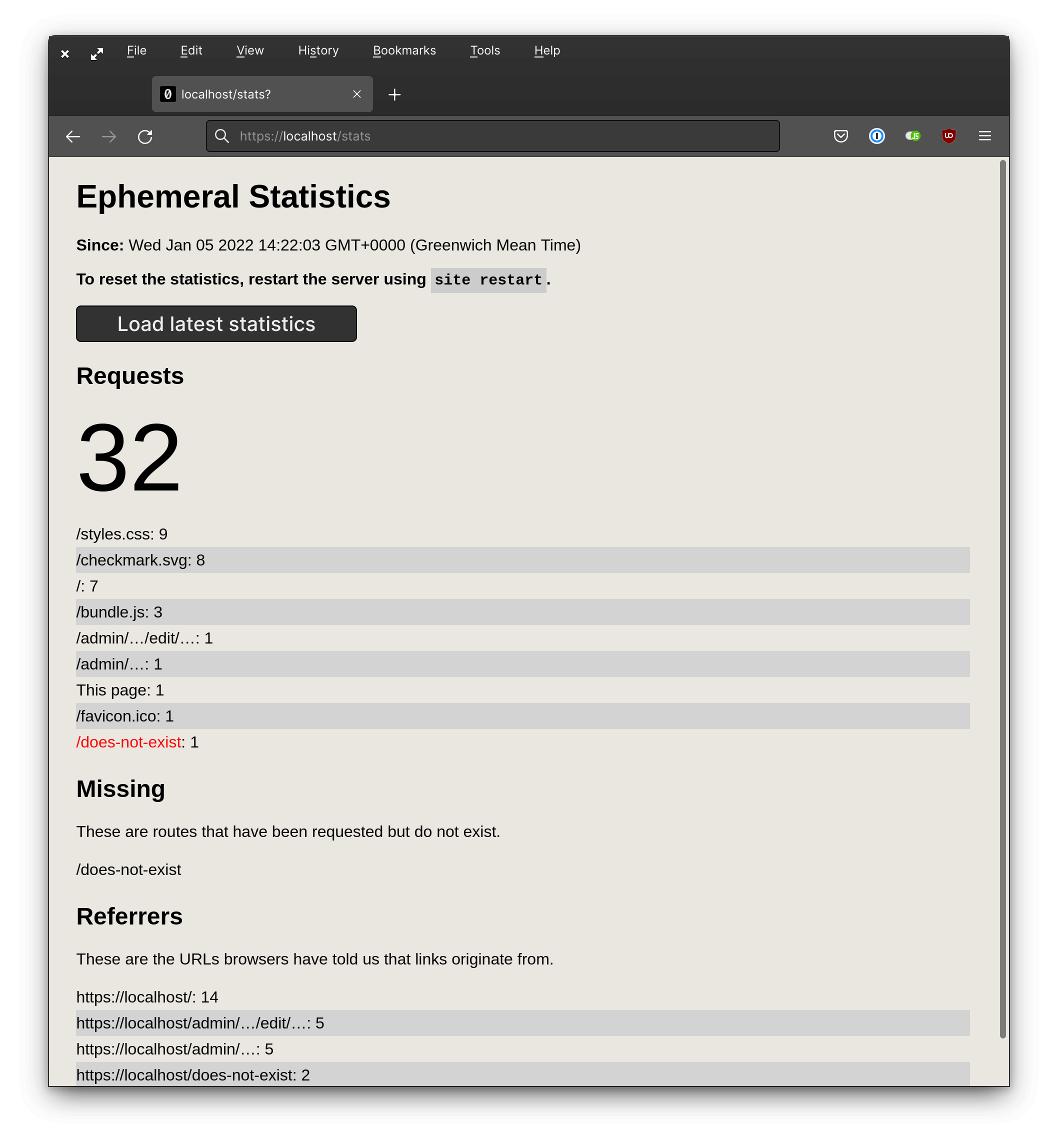Toggle the JavaScript switch extension

(x=912, y=135)
